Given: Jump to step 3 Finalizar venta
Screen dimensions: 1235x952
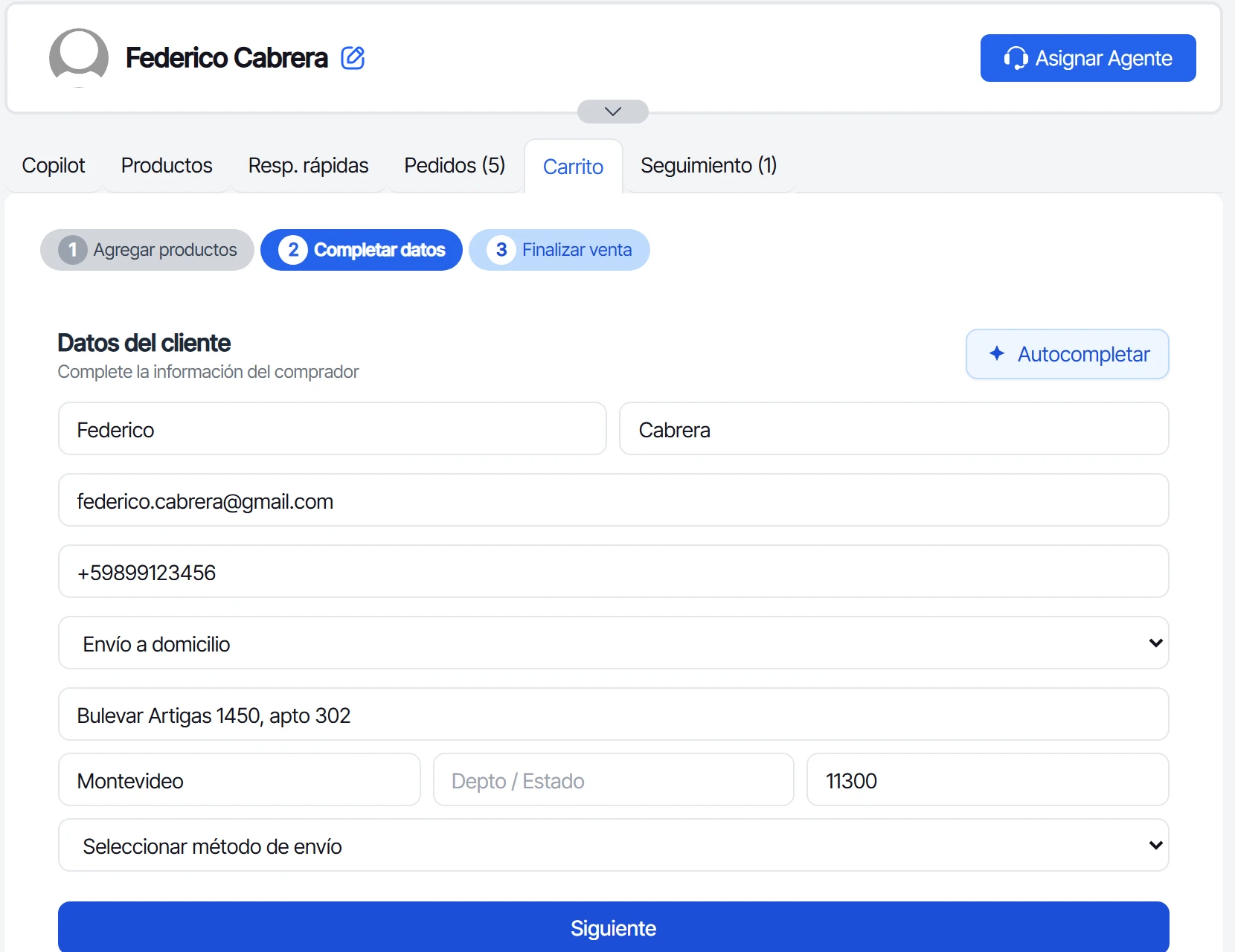Looking at the screenshot, I should (x=559, y=250).
